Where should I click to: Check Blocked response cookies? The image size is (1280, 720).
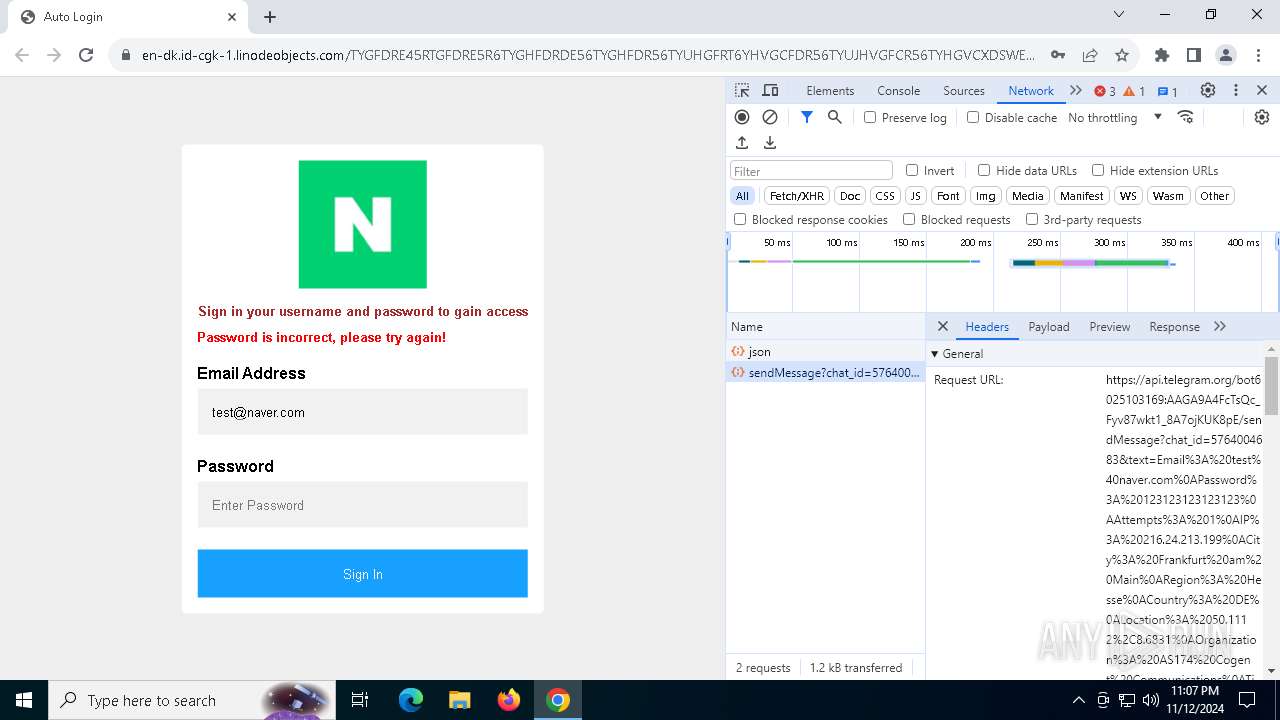740,219
